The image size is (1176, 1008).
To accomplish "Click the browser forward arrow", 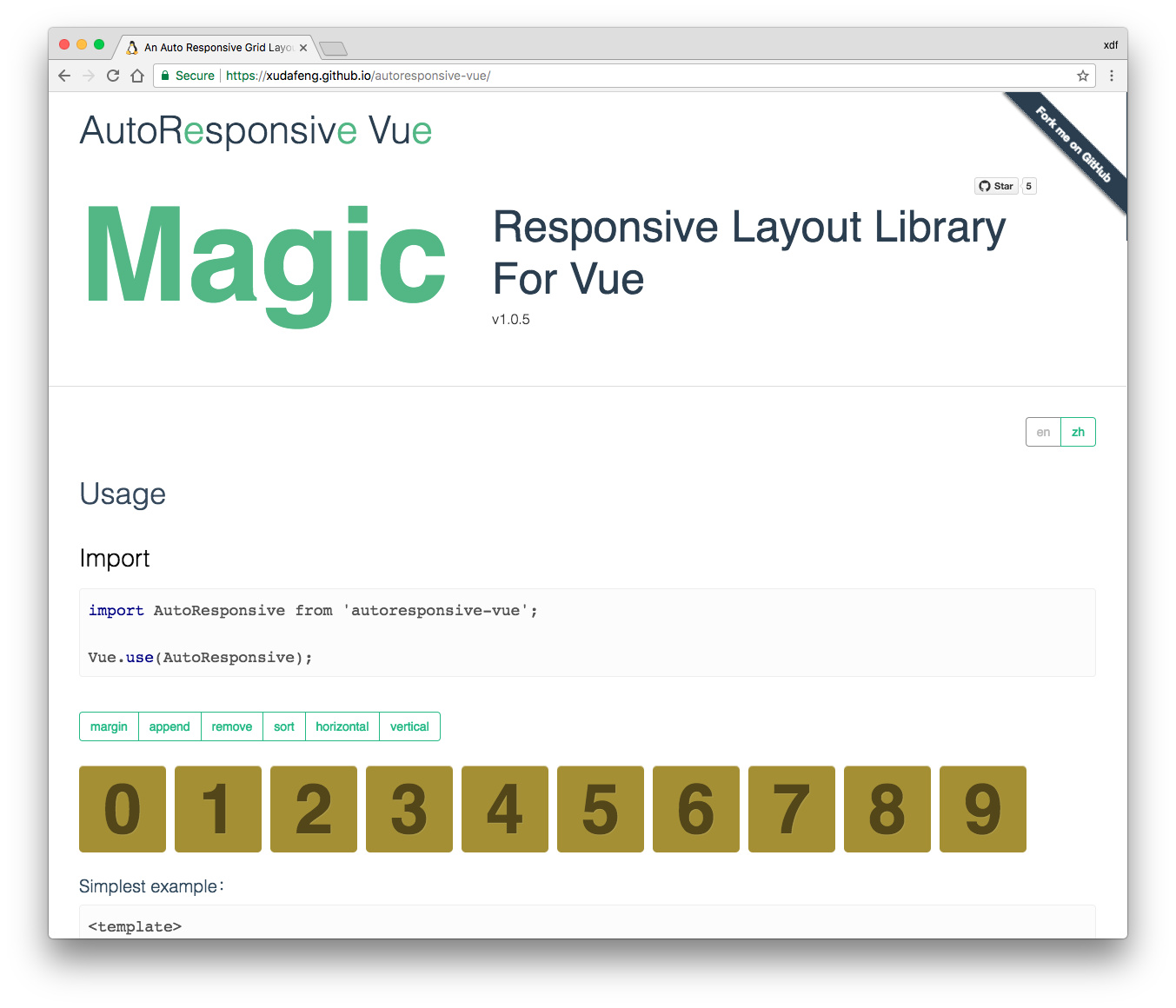I will click(x=89, y=76).
